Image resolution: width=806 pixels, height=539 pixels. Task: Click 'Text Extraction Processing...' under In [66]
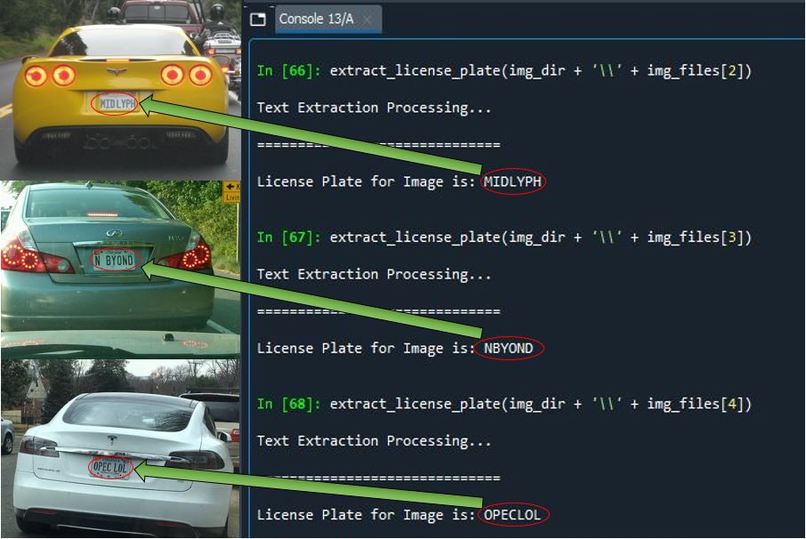[x=374, y=108]
